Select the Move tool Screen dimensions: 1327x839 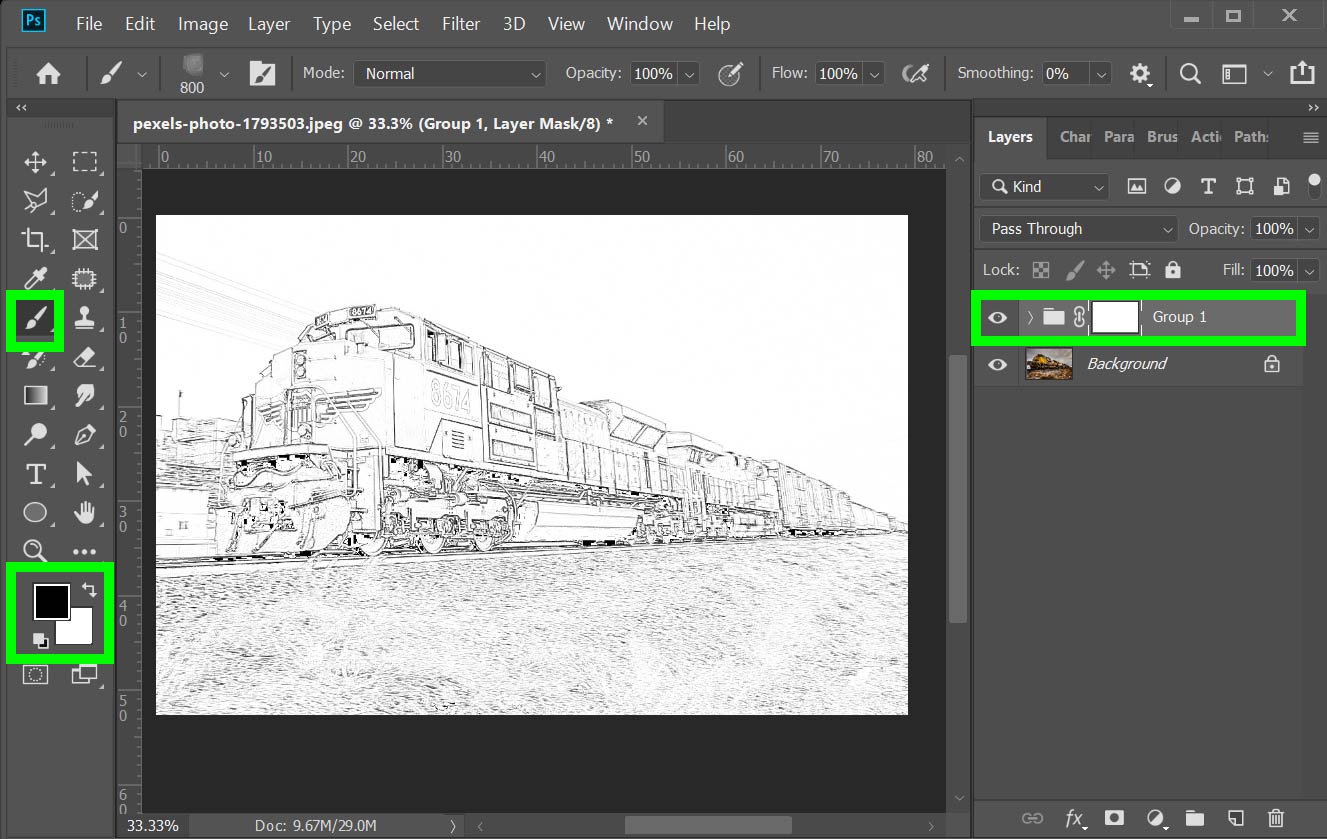tap(35, 162)
